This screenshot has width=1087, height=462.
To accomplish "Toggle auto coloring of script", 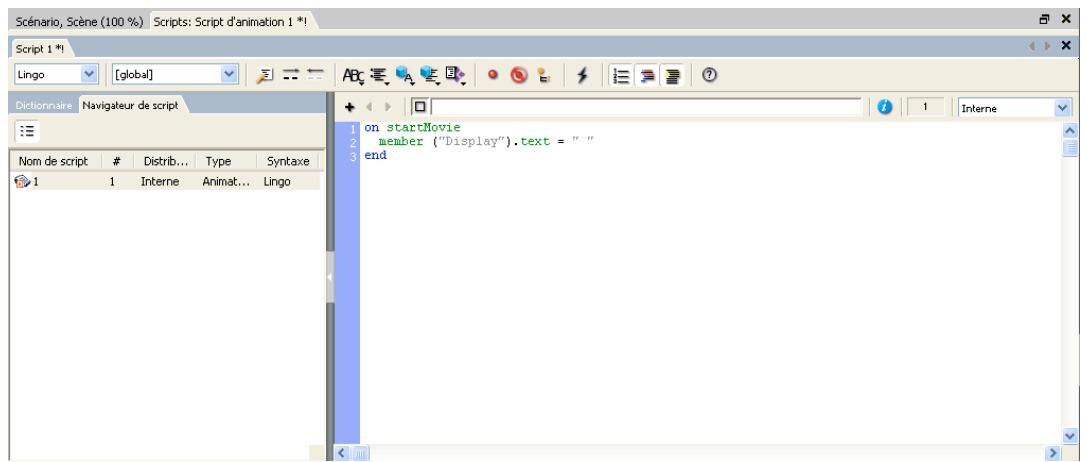I will [x=647, y=75].
